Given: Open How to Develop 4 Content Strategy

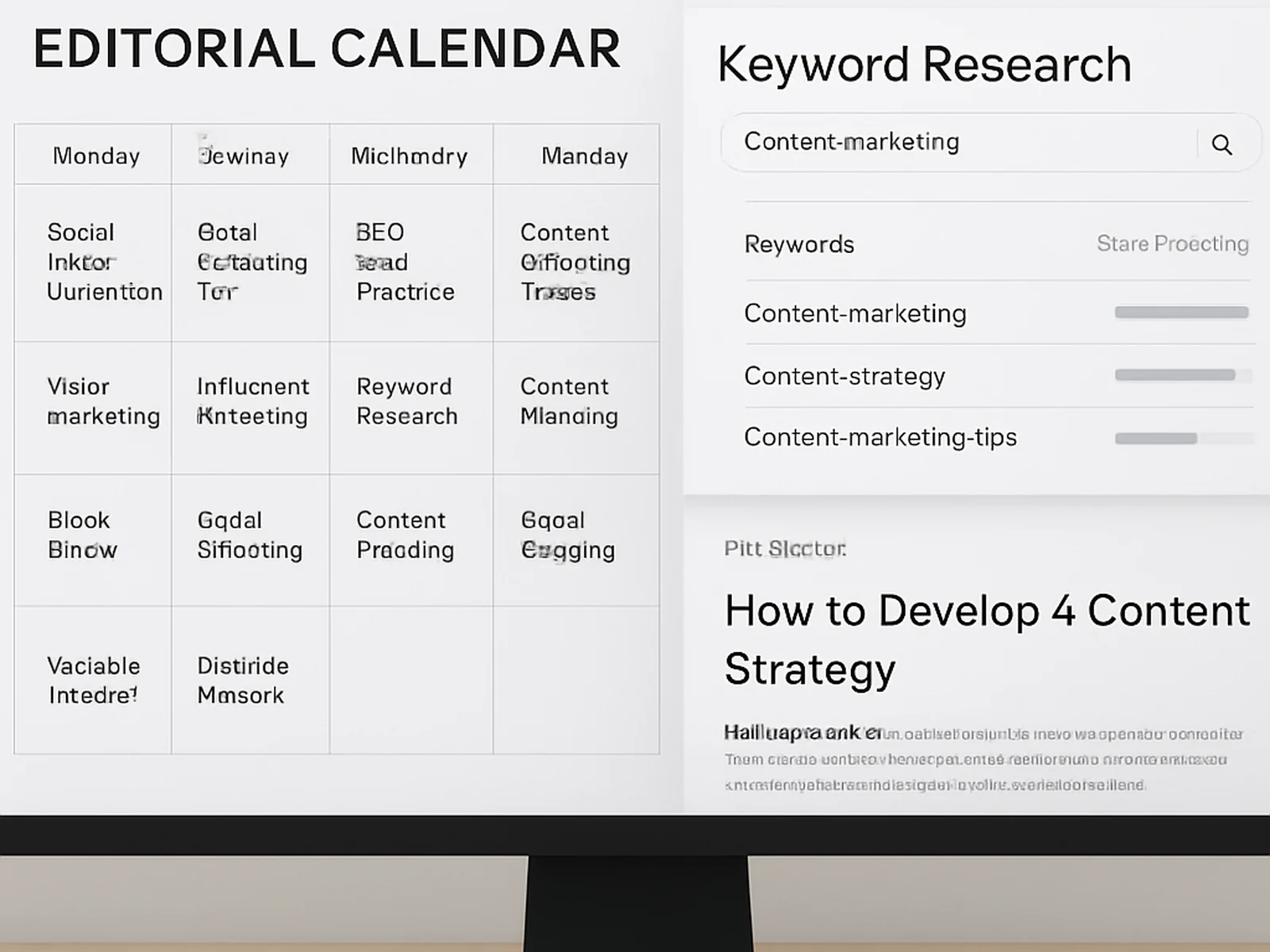Looking at the screenshot, I should [987, 639].
